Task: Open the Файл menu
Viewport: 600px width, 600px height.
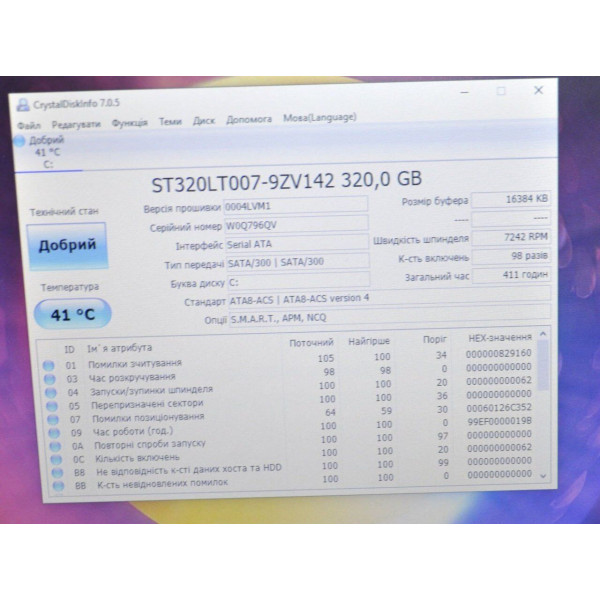Action: 29,126
